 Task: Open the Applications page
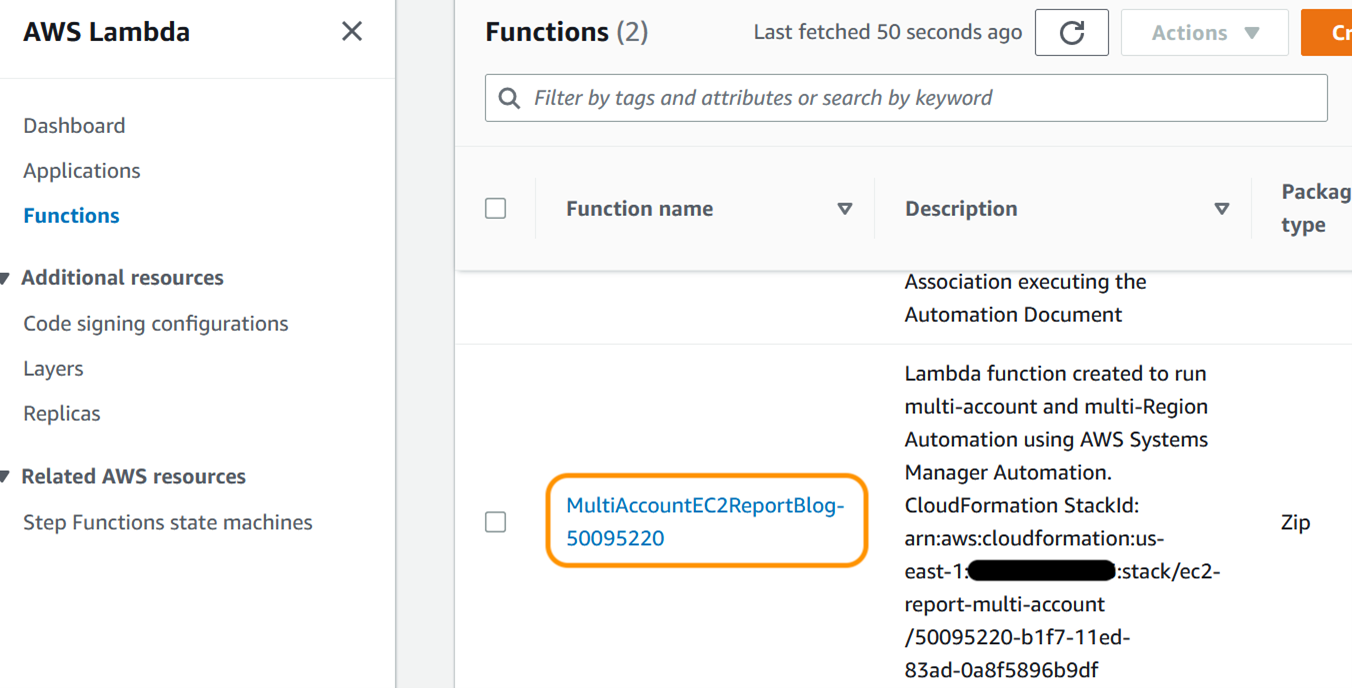point(81,170)
